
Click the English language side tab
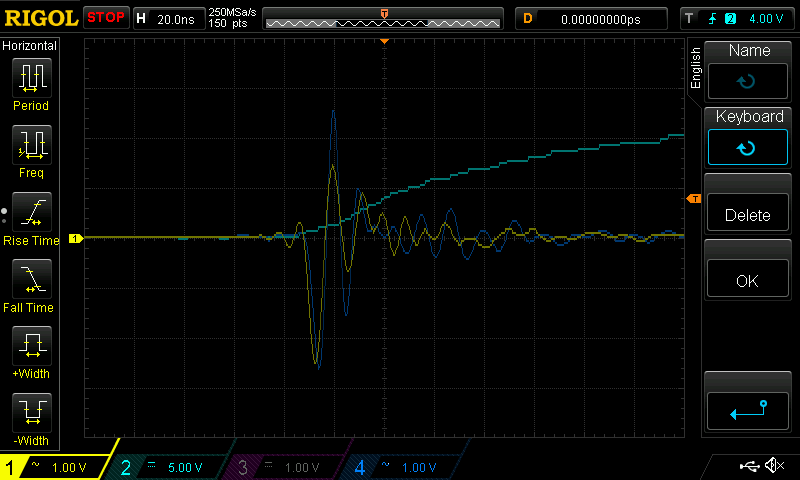(x=695, y=68)
